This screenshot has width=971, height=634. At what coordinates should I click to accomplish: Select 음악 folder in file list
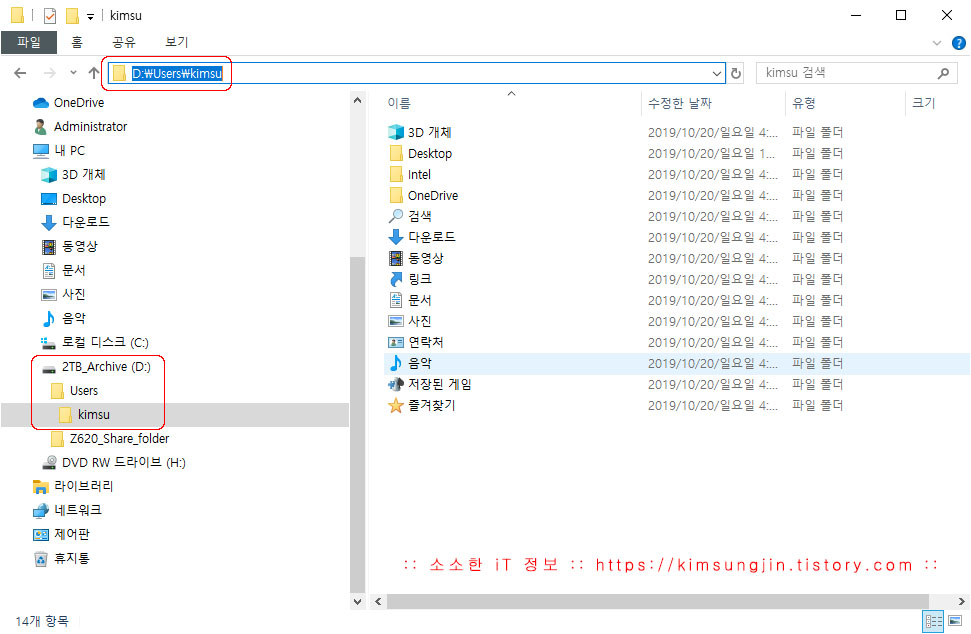point(410,363)
